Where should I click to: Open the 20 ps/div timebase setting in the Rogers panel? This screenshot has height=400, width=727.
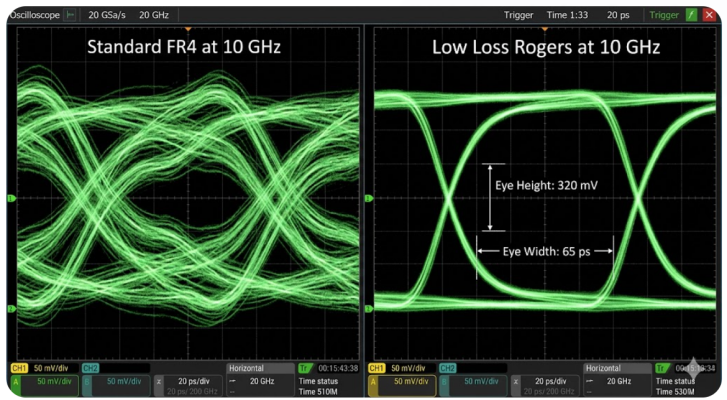point(551,381)
